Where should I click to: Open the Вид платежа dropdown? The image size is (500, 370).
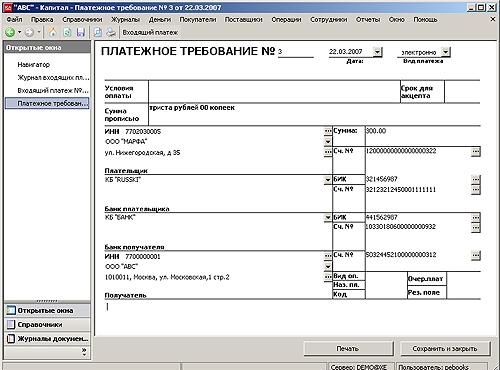click(x=445, y=52)
